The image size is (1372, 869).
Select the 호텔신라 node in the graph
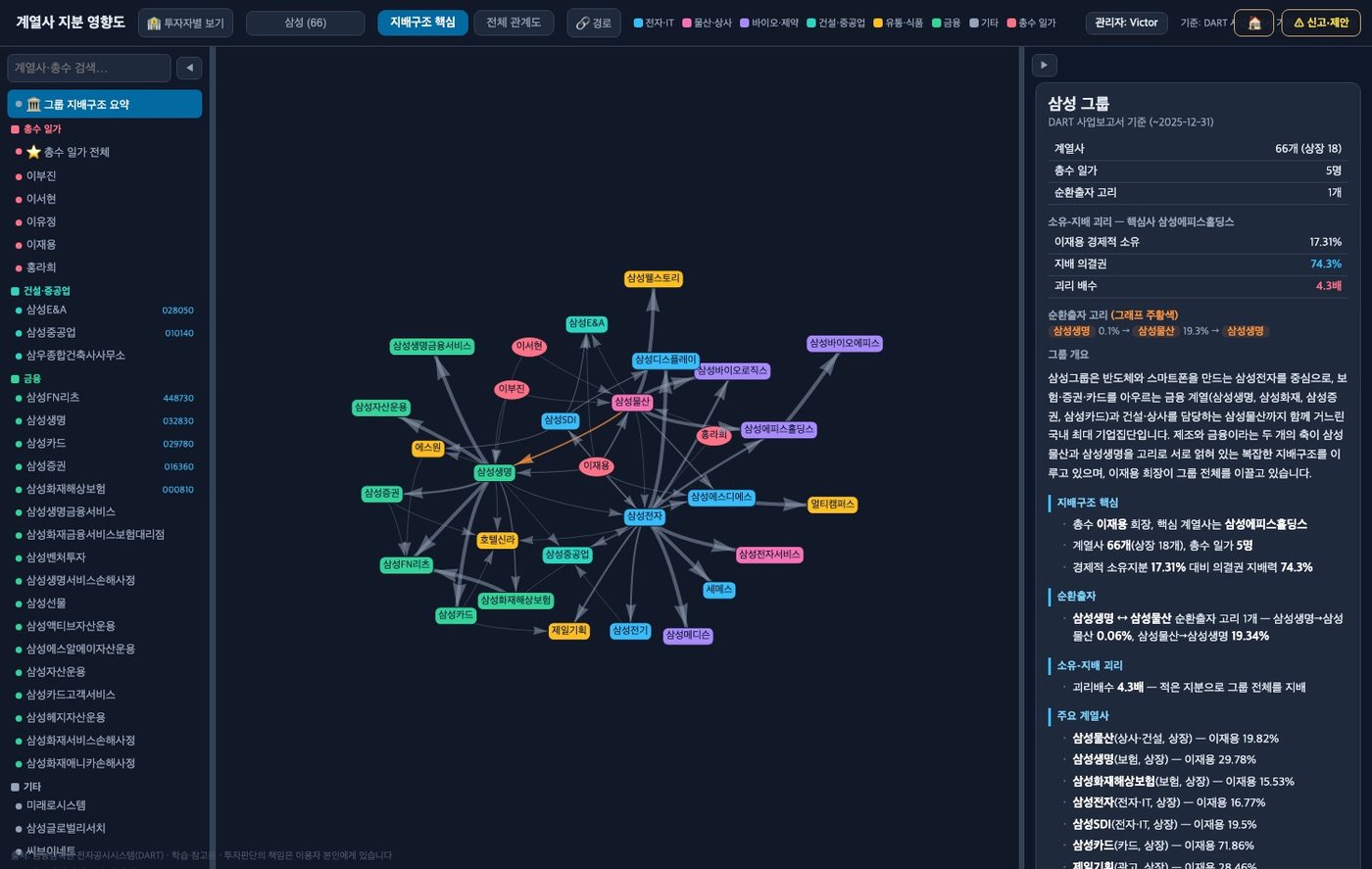[x=497, y=540]
